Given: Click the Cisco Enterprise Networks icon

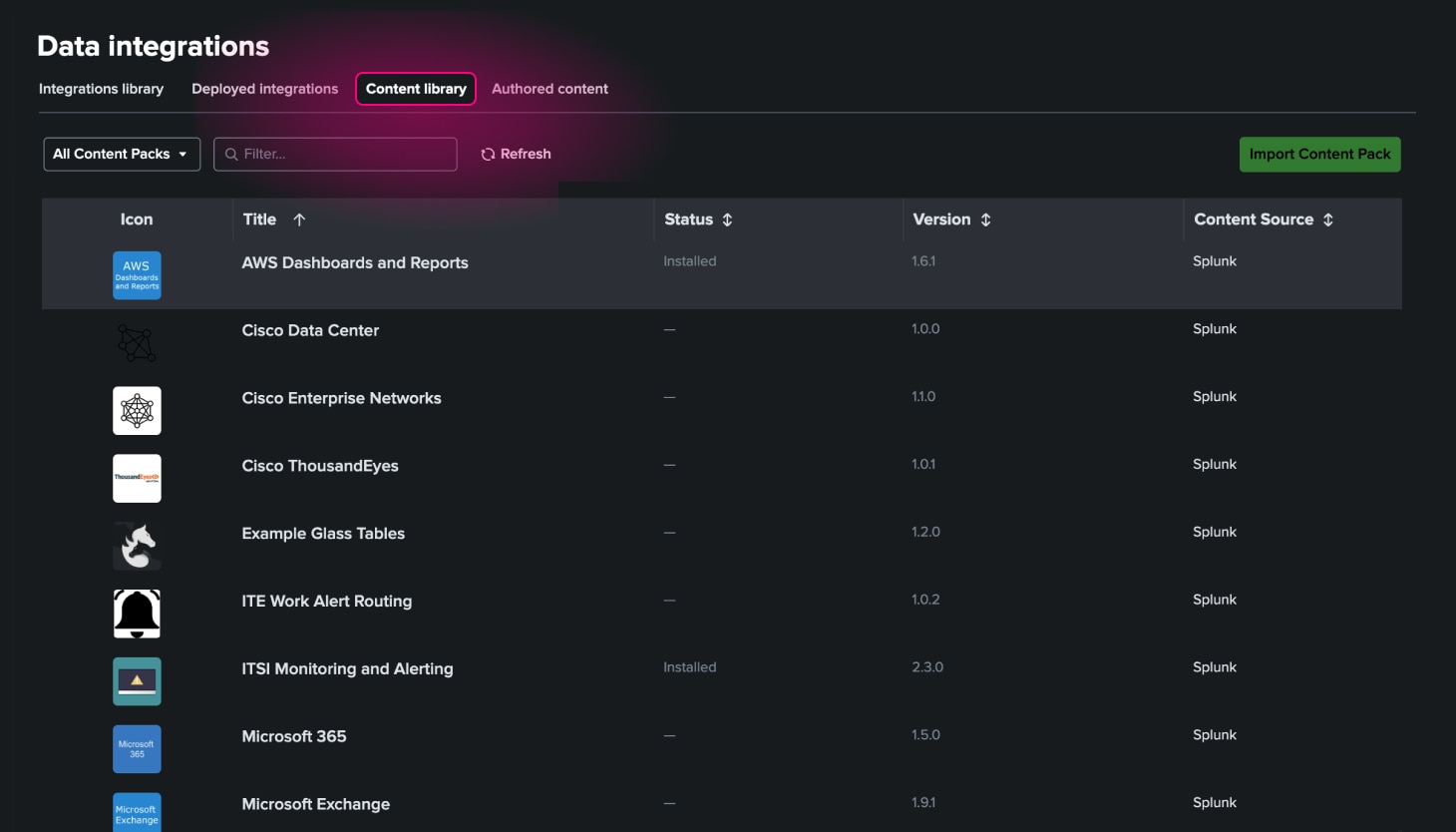Looking at the screenshot, I should coord(137,411).
